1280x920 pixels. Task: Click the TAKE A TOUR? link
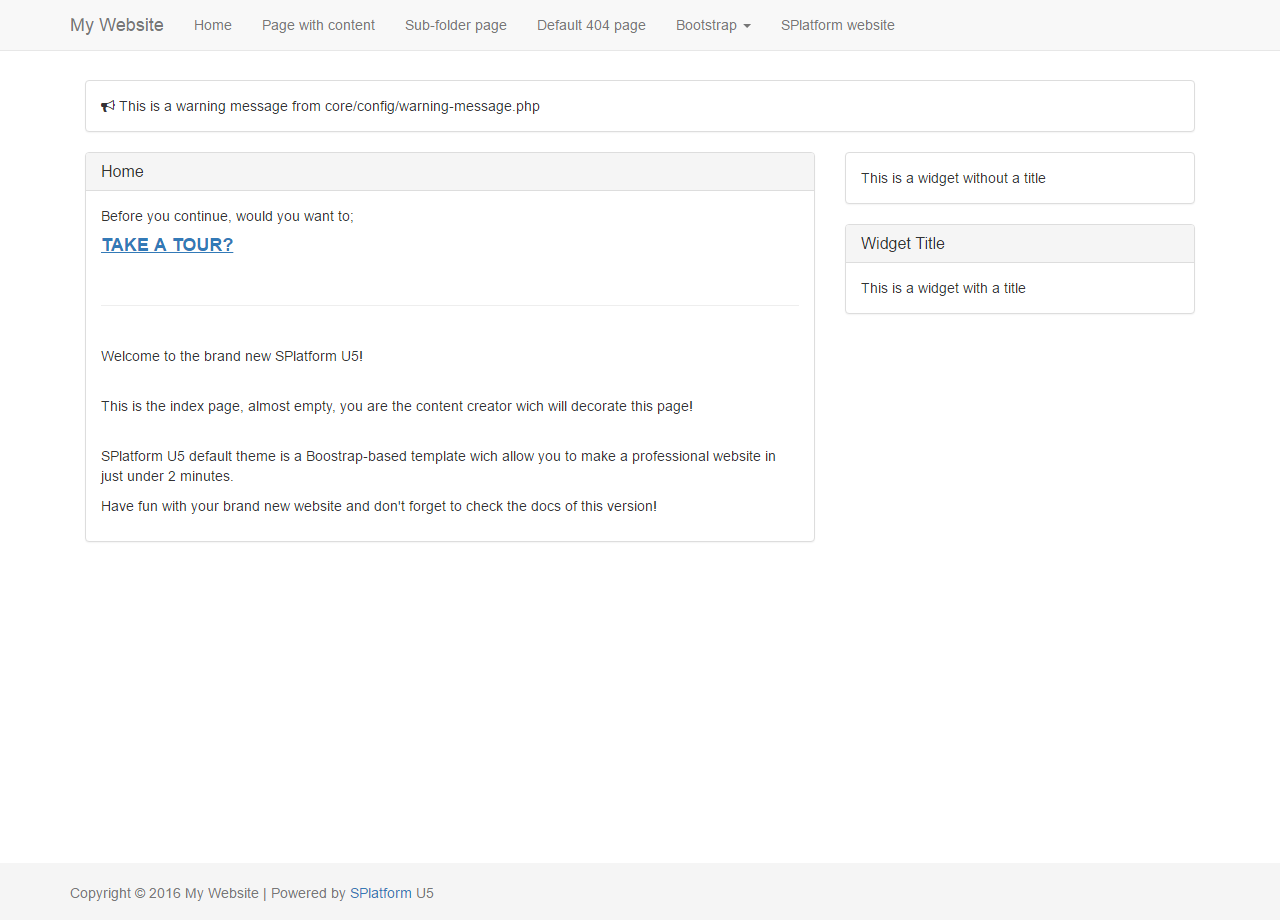[x=167, y=245]
